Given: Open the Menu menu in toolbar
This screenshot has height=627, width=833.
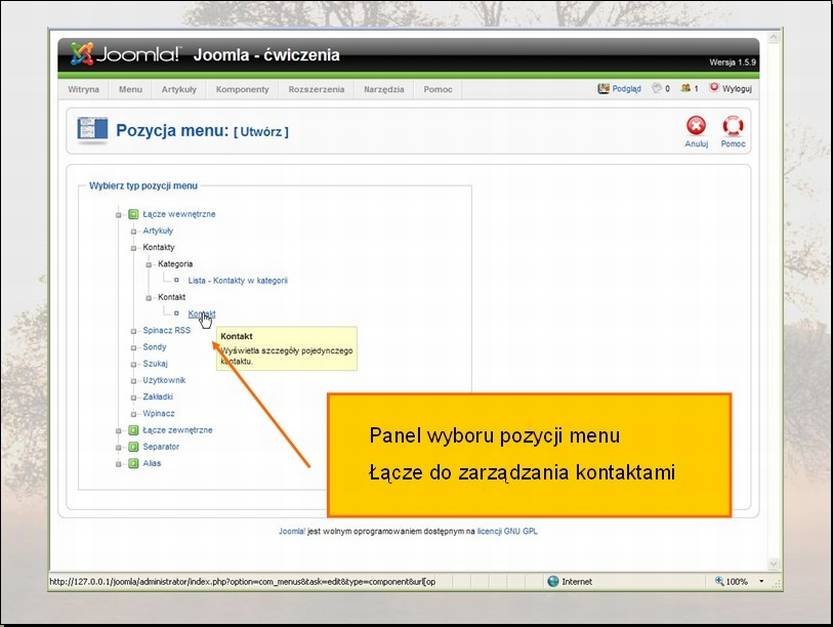Looking at the screenshot, I should tap(131, 89).
